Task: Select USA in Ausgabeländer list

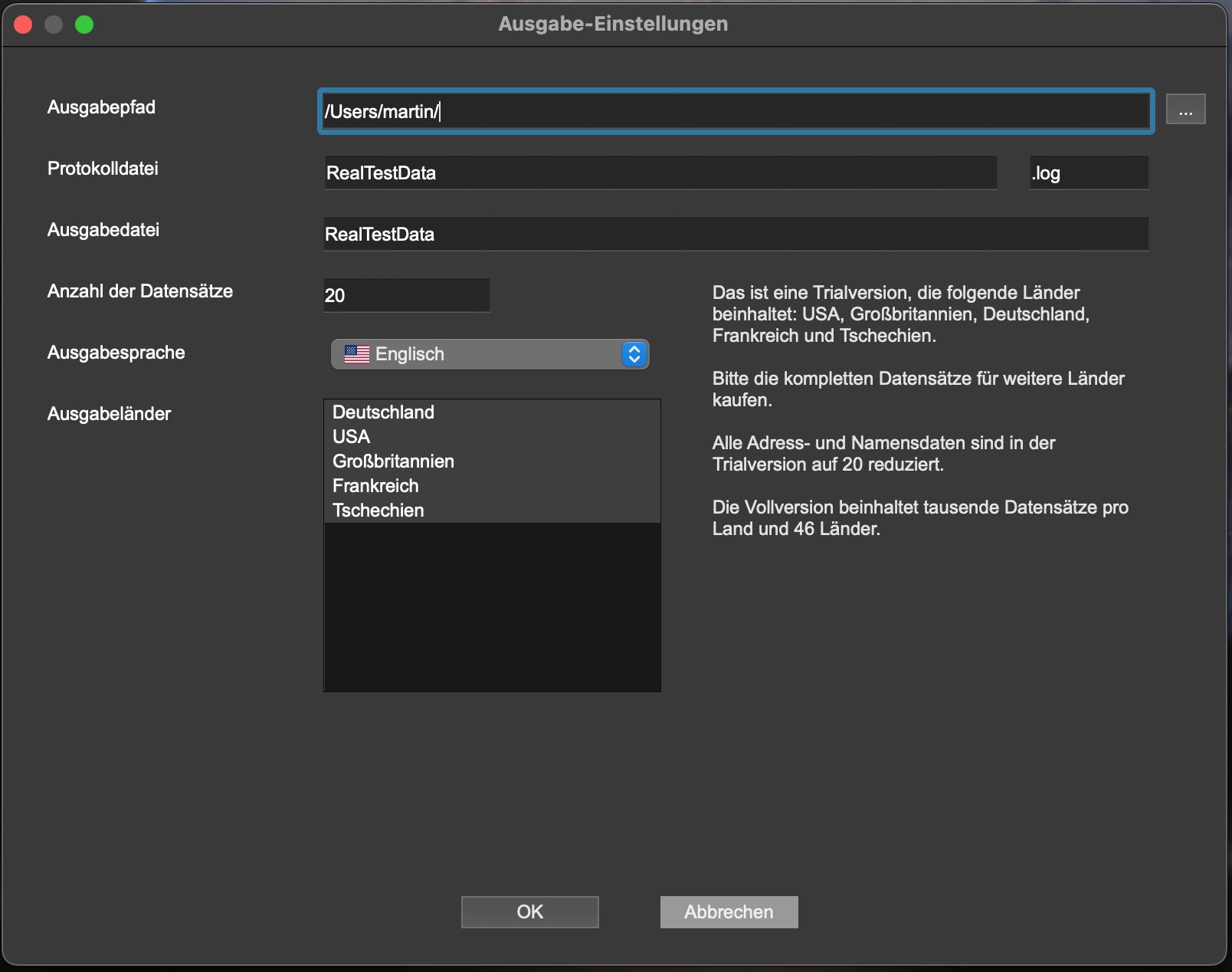Action: tap(492, 437)
